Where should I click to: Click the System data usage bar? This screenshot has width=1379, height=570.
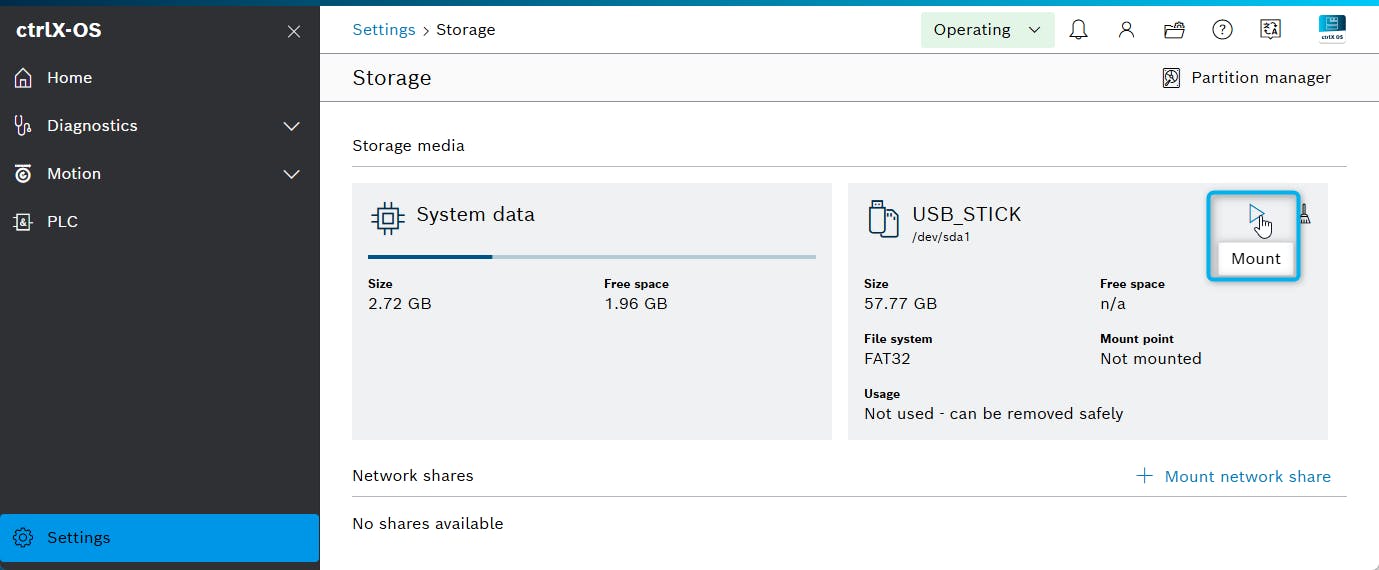(x=591, y=257)
